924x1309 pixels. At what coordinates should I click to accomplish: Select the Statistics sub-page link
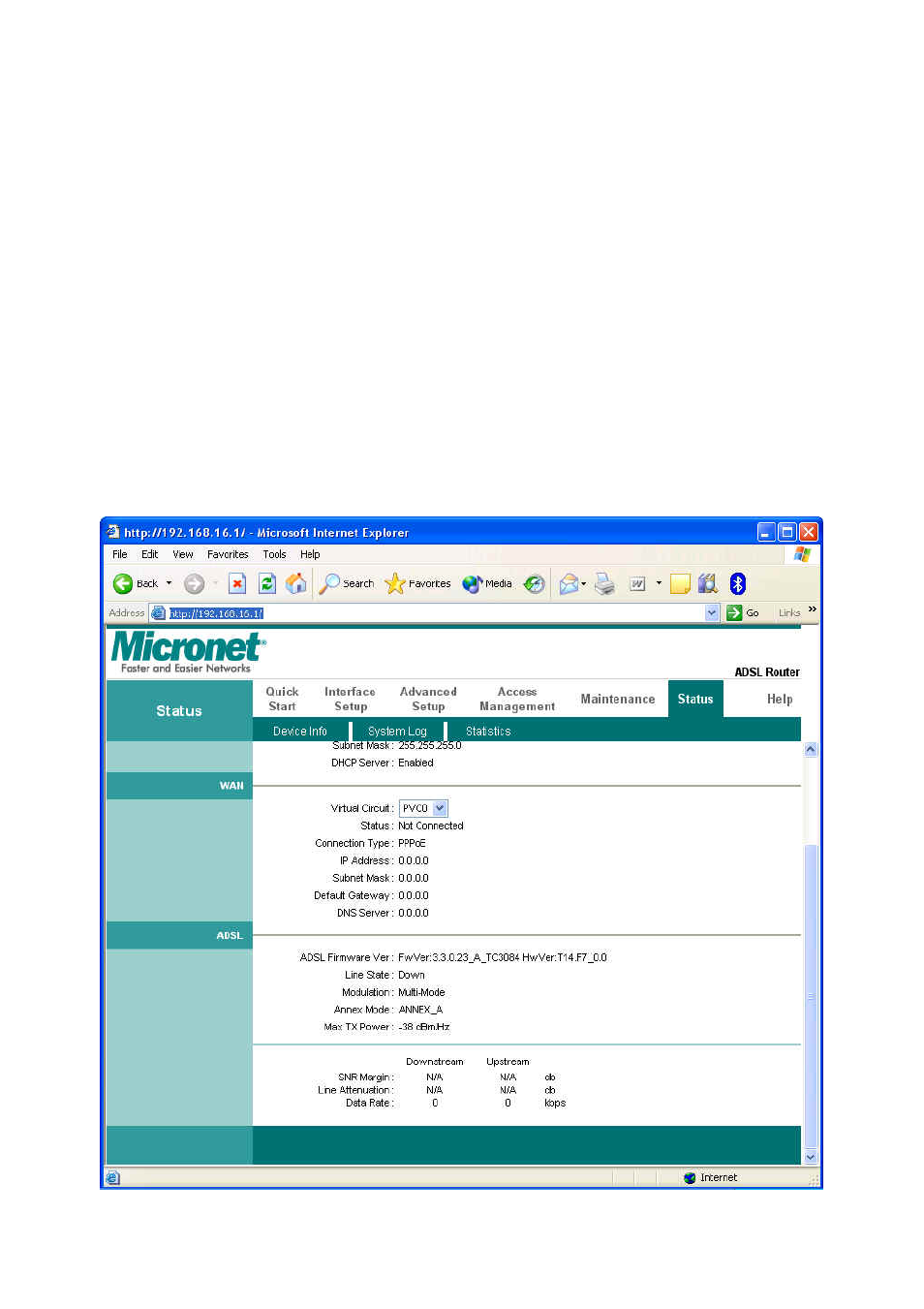click(488, 732)
